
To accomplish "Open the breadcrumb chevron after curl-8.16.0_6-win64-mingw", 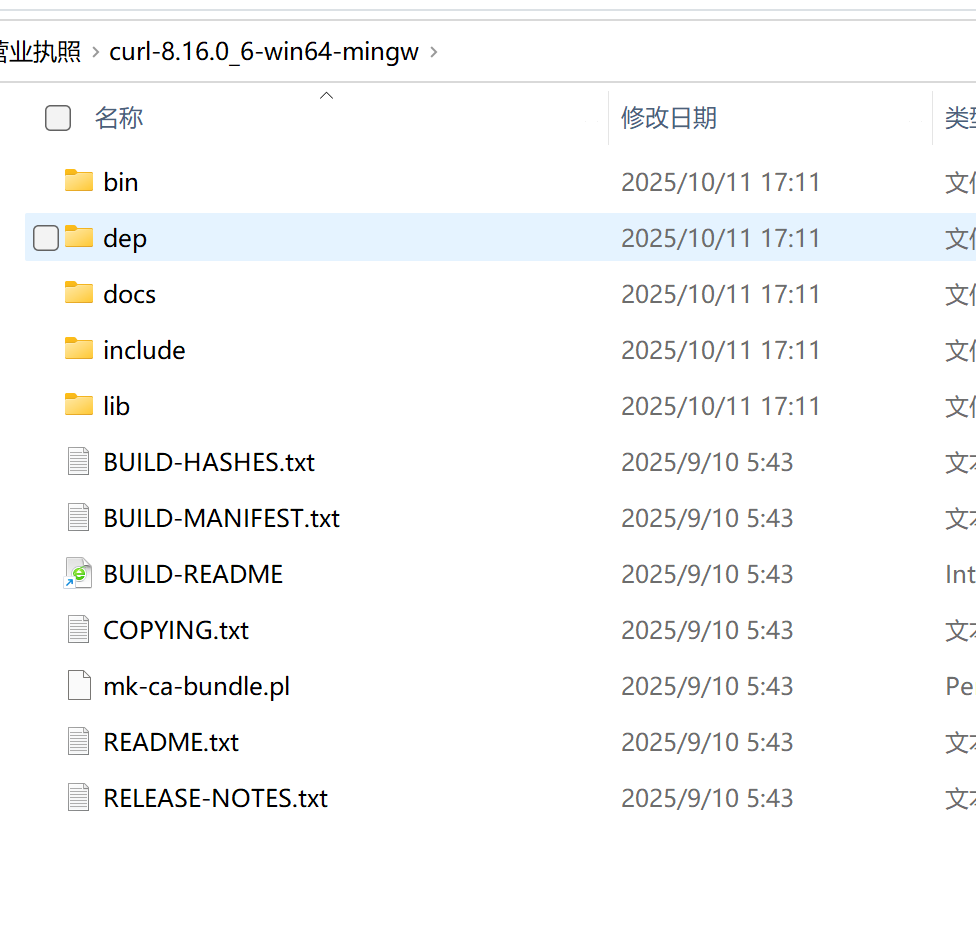I will (x=434, y=52).
